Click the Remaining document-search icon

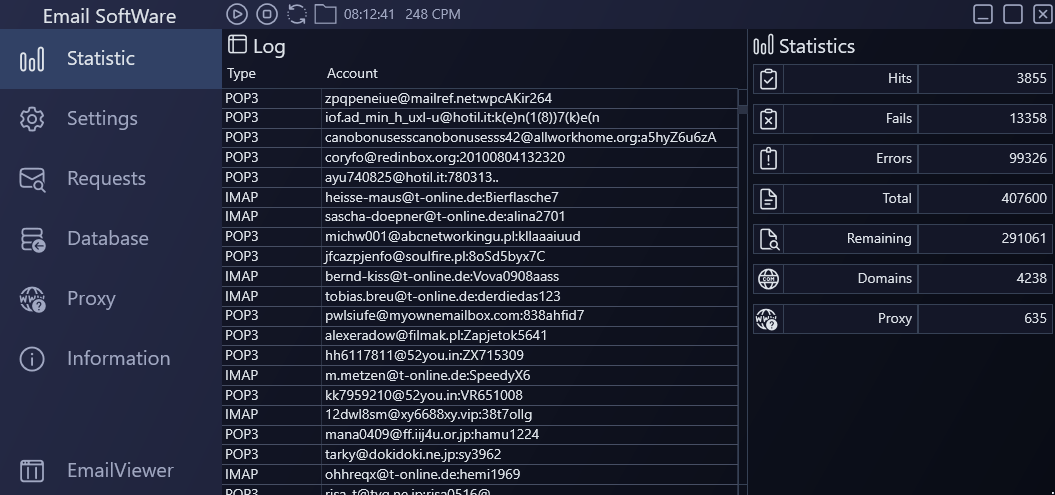coord(768,239)
